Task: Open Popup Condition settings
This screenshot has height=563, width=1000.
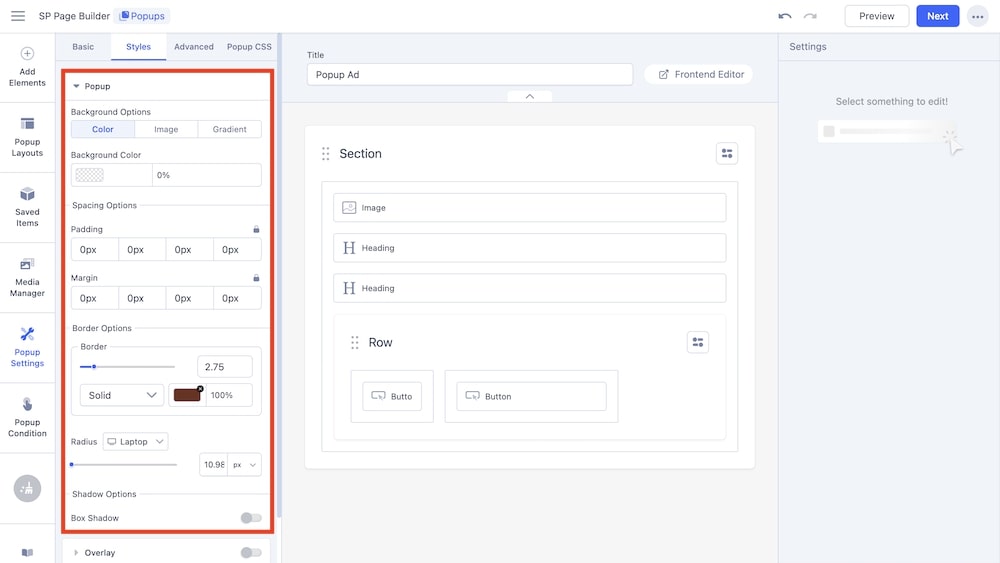Action: 27,417
